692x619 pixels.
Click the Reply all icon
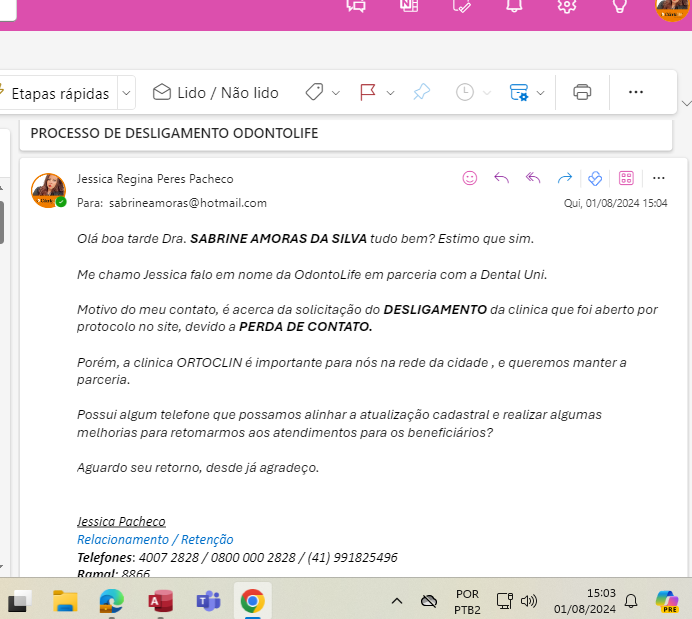[533, 178]
